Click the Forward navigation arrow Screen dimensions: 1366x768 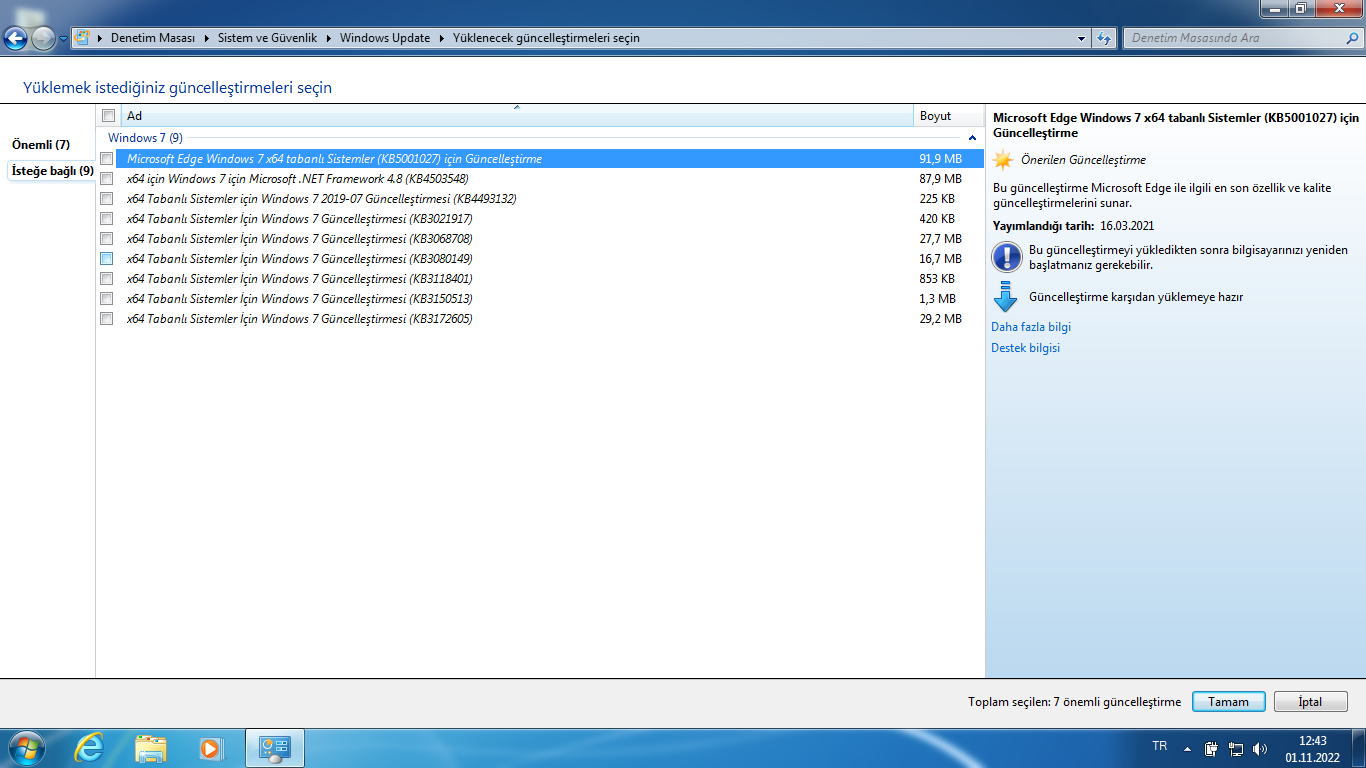(44, 39)
